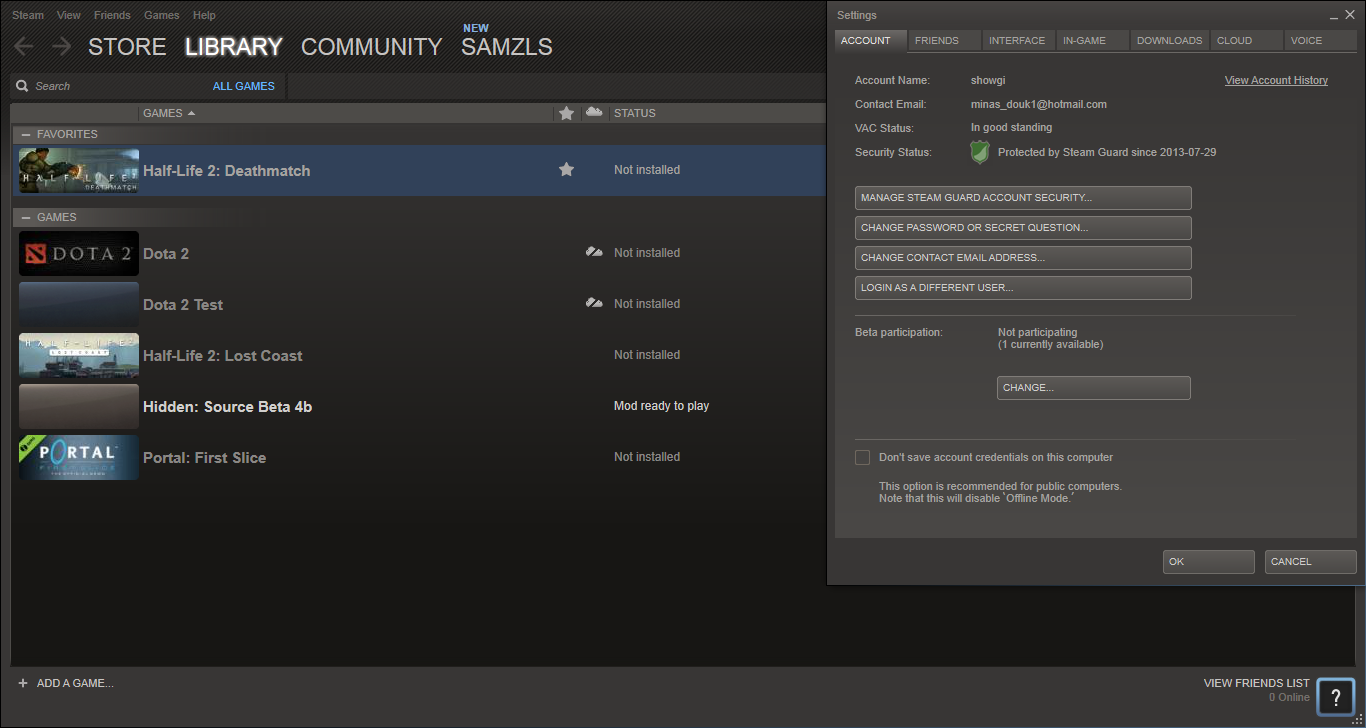The height and width of the screenshot is (728, 1366).
Task: Click Change Password or Secret Question button
Action: [x=1023, y=228]
